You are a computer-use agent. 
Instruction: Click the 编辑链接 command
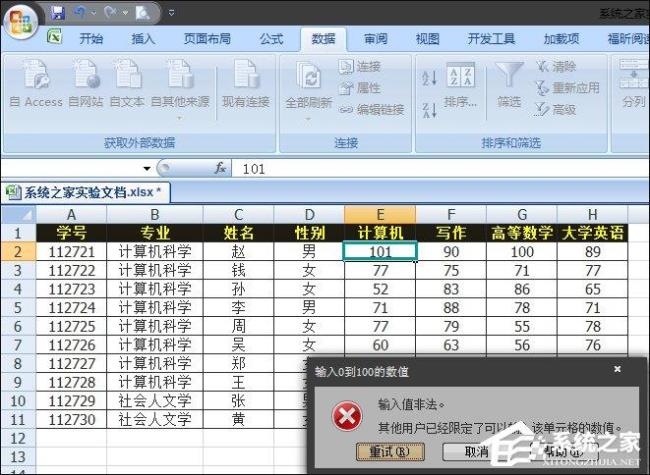click(371, 109)
